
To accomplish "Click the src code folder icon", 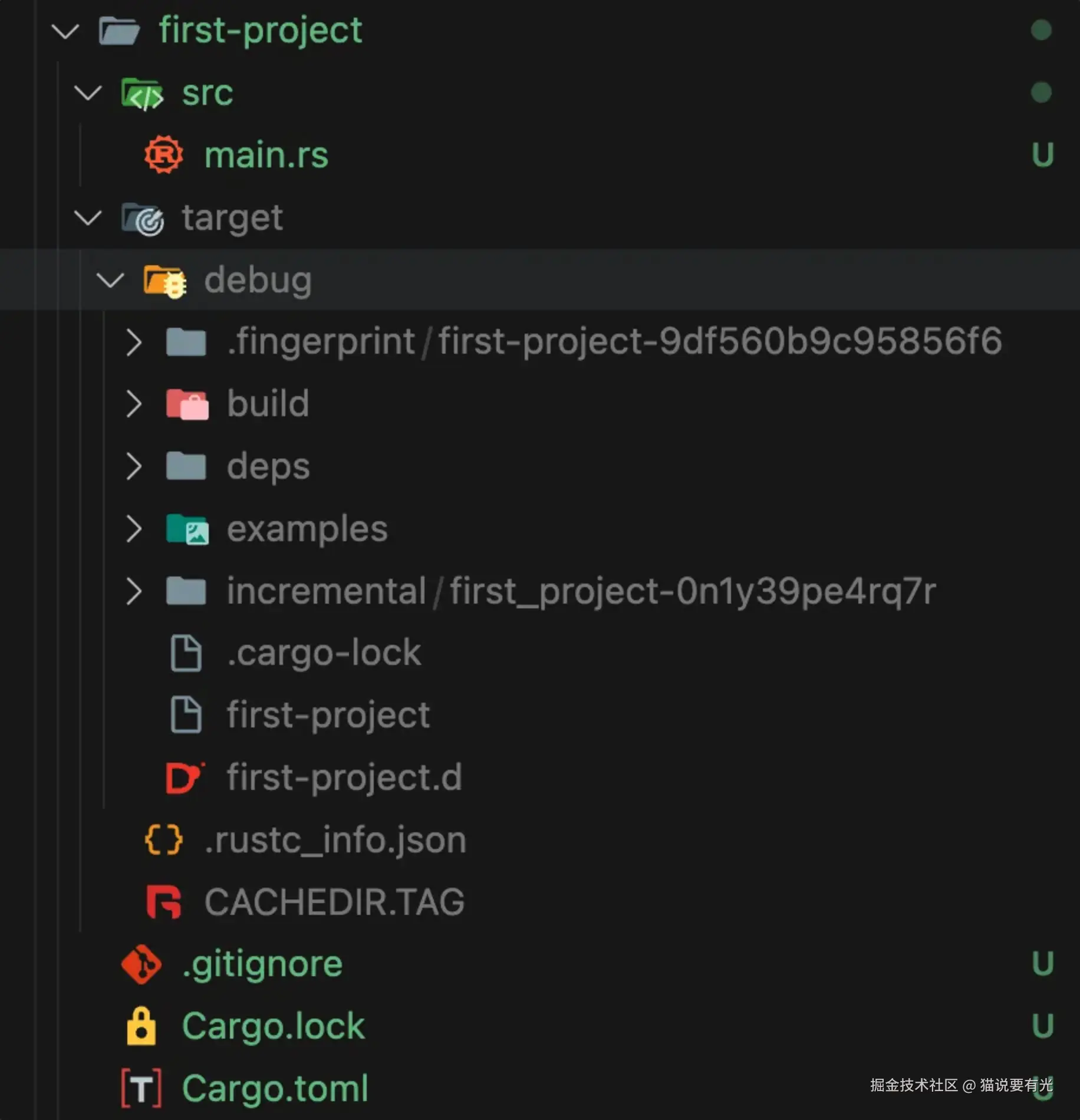I will pos(142,93).
